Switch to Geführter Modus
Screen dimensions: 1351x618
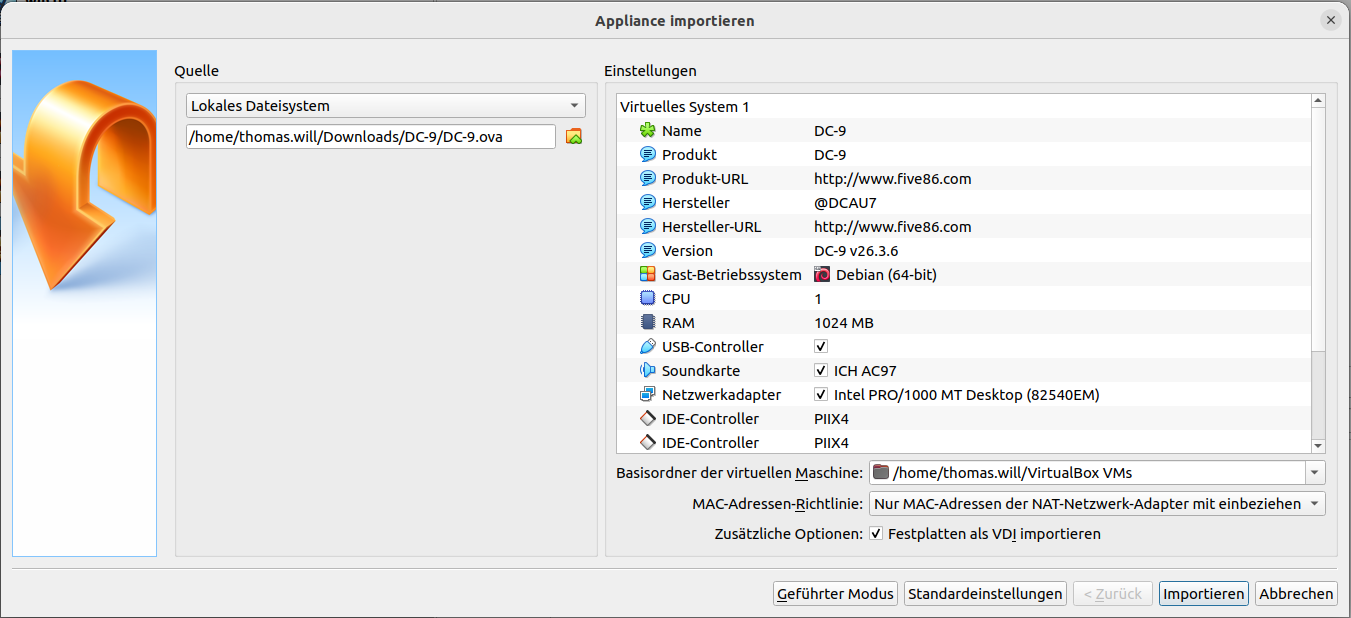tap(835, 594)
